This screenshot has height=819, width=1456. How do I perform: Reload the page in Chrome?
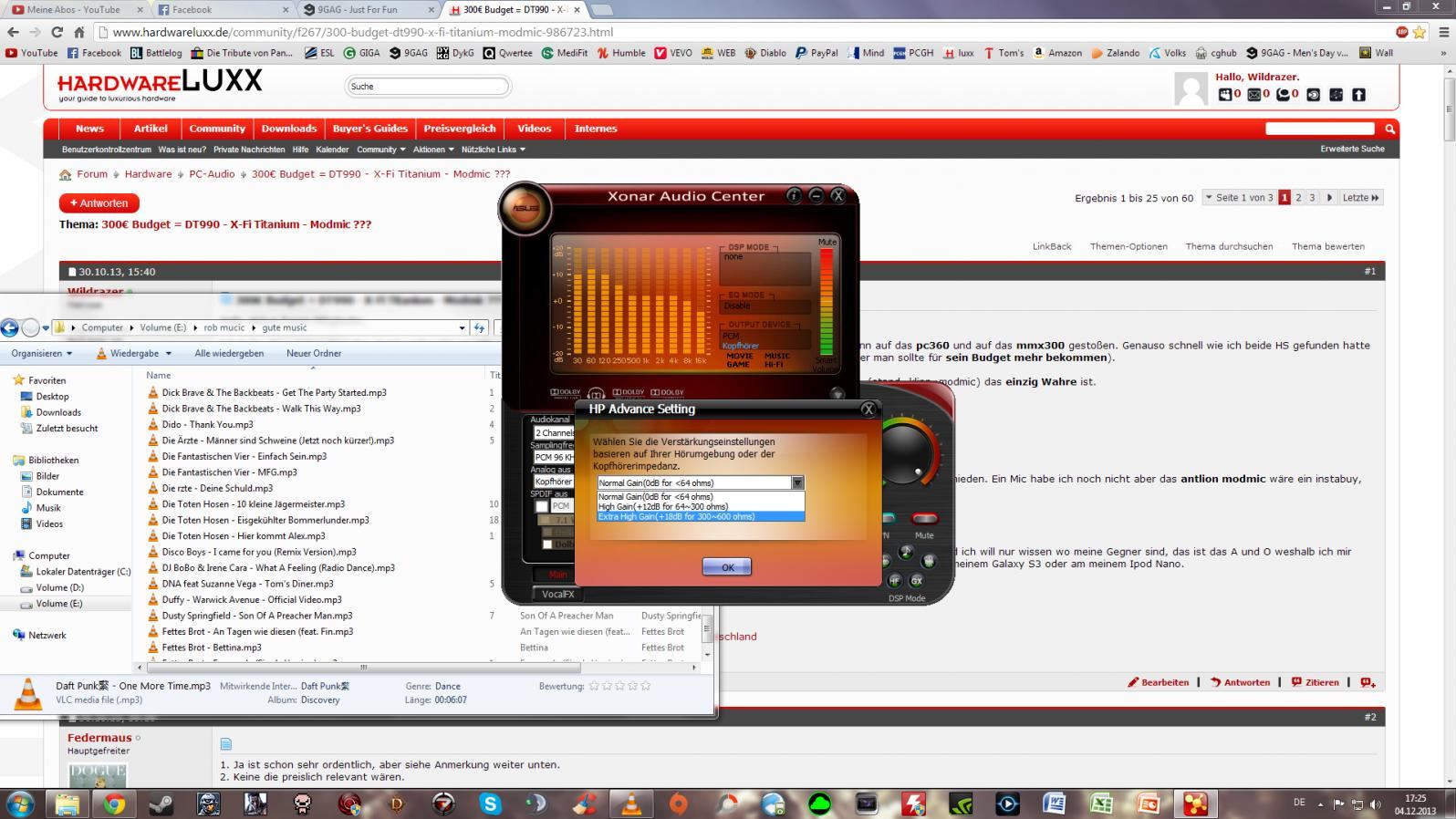click(x=57, y=32)
